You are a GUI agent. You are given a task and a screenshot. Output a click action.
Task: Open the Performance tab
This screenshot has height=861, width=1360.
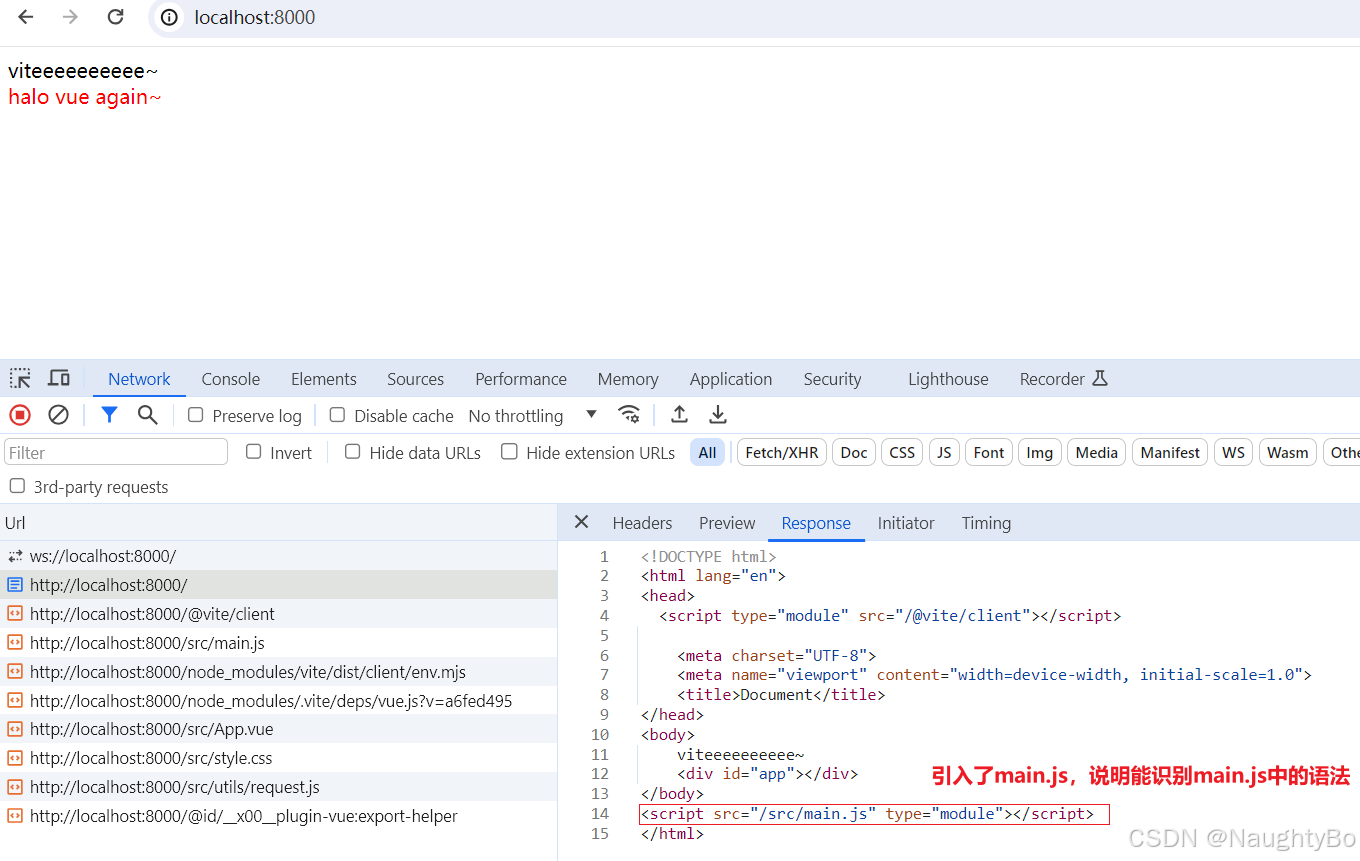pyautogui.click(x=521, y=379)
